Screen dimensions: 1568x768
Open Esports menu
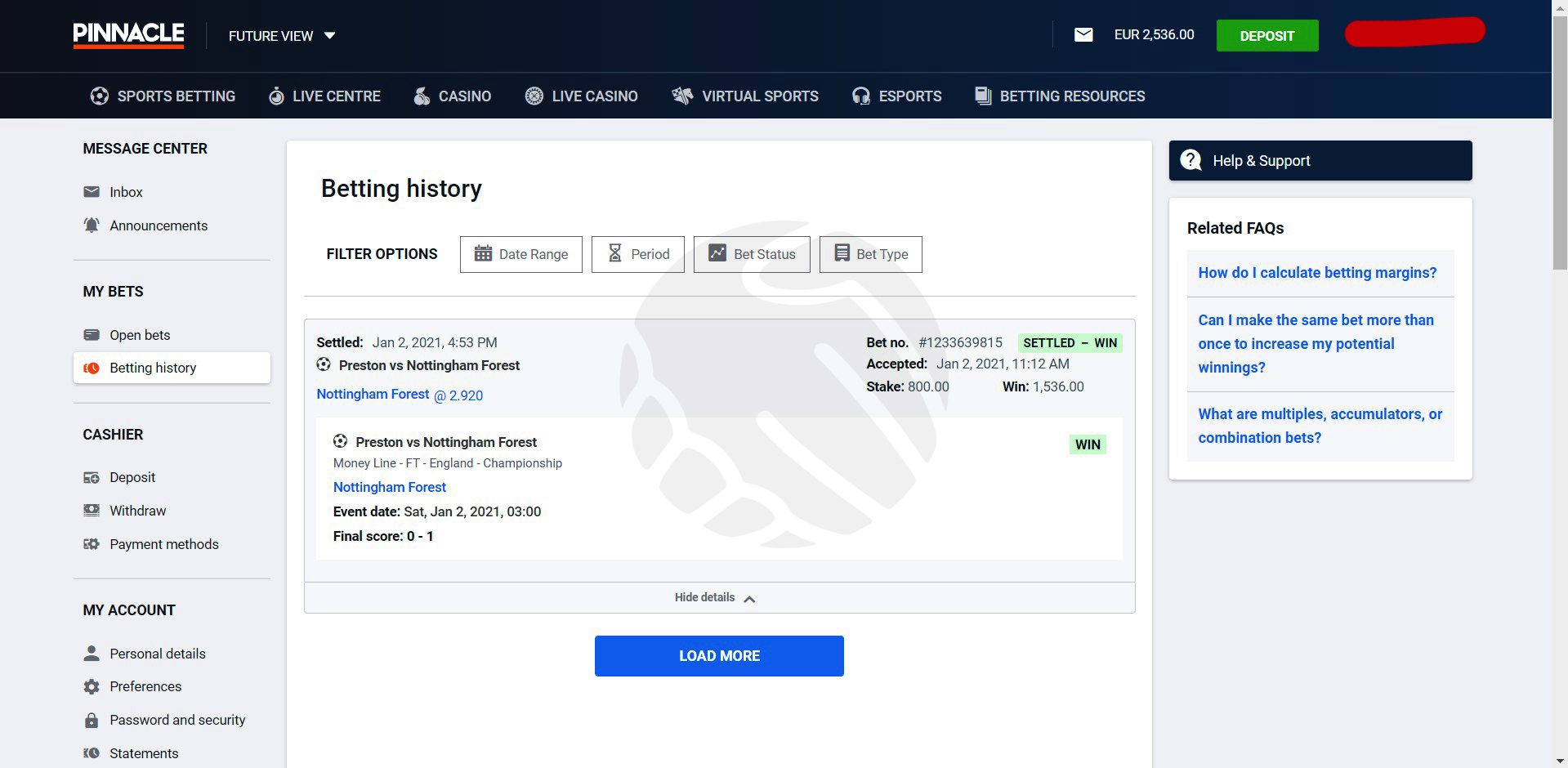coord(896,96)
